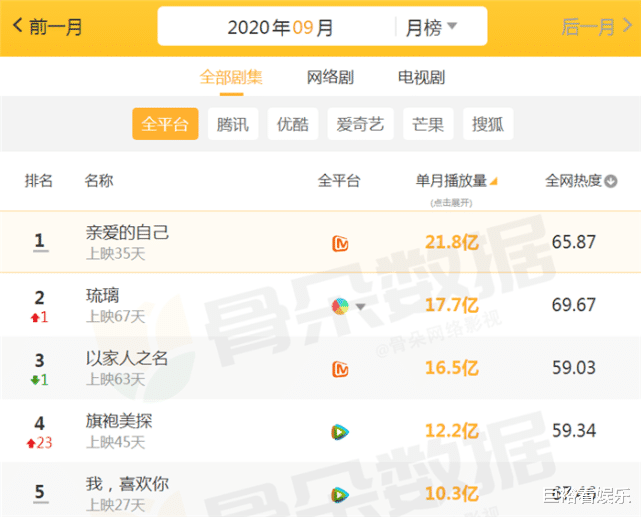Click rank up 23 indicator for 旗袍美探
Screen dimensions: 641x517
click(39, 443)
